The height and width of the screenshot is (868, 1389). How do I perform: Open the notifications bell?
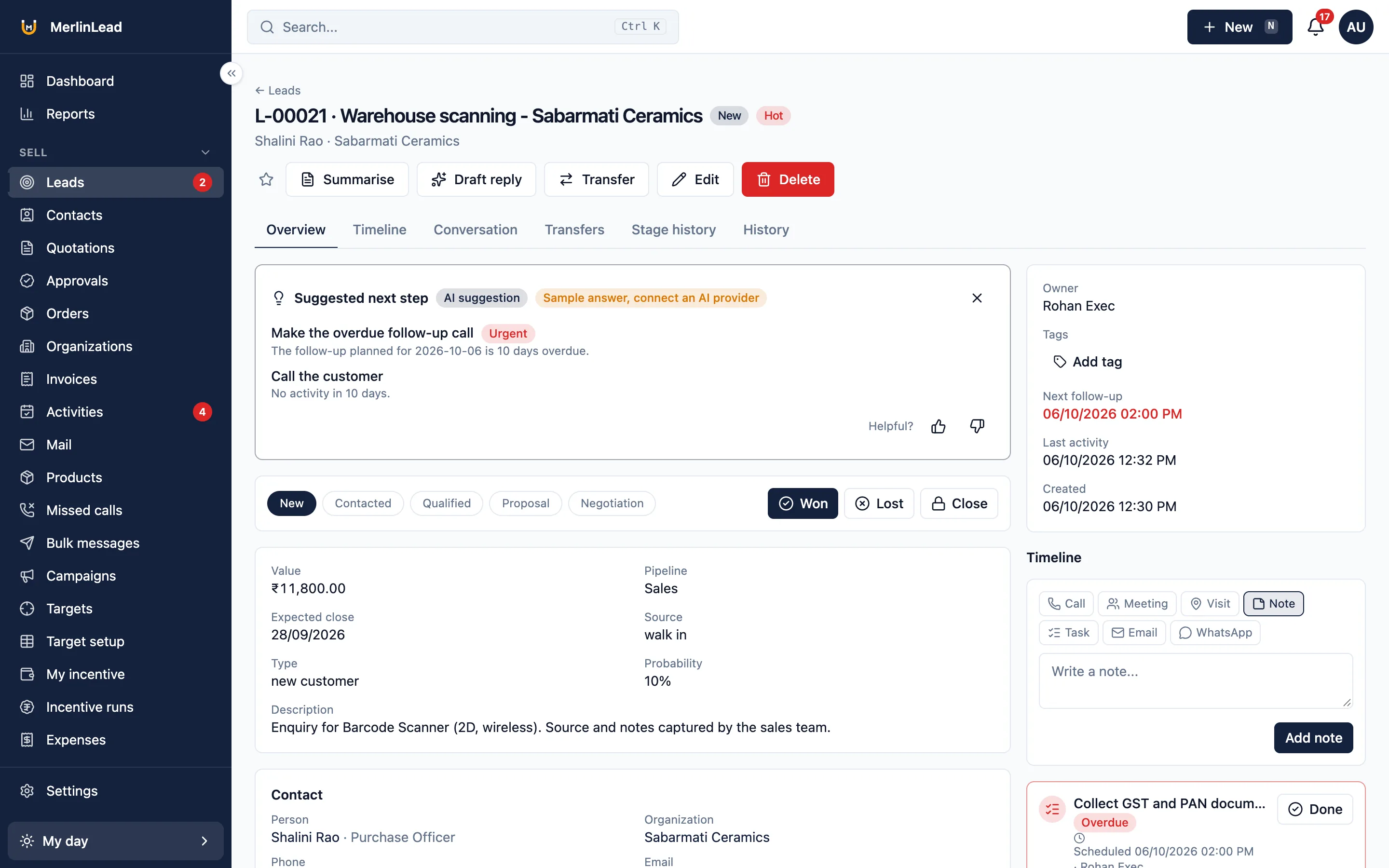point(1316,27)
